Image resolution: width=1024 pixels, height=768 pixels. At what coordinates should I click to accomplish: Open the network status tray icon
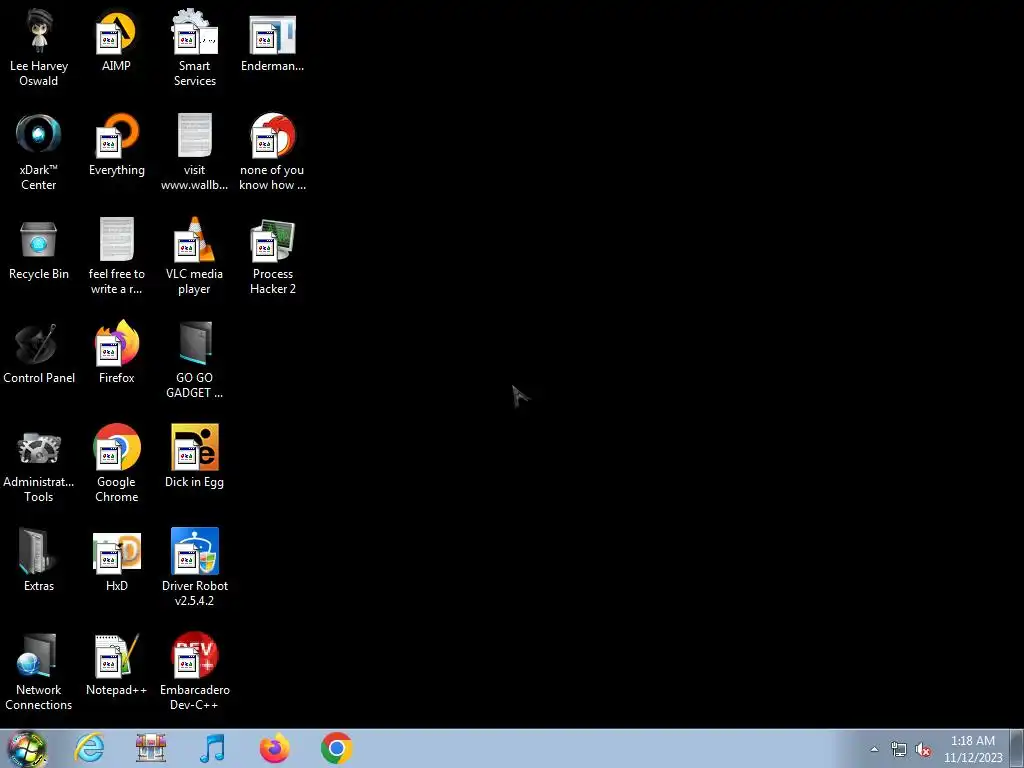(x=899, y=749)
